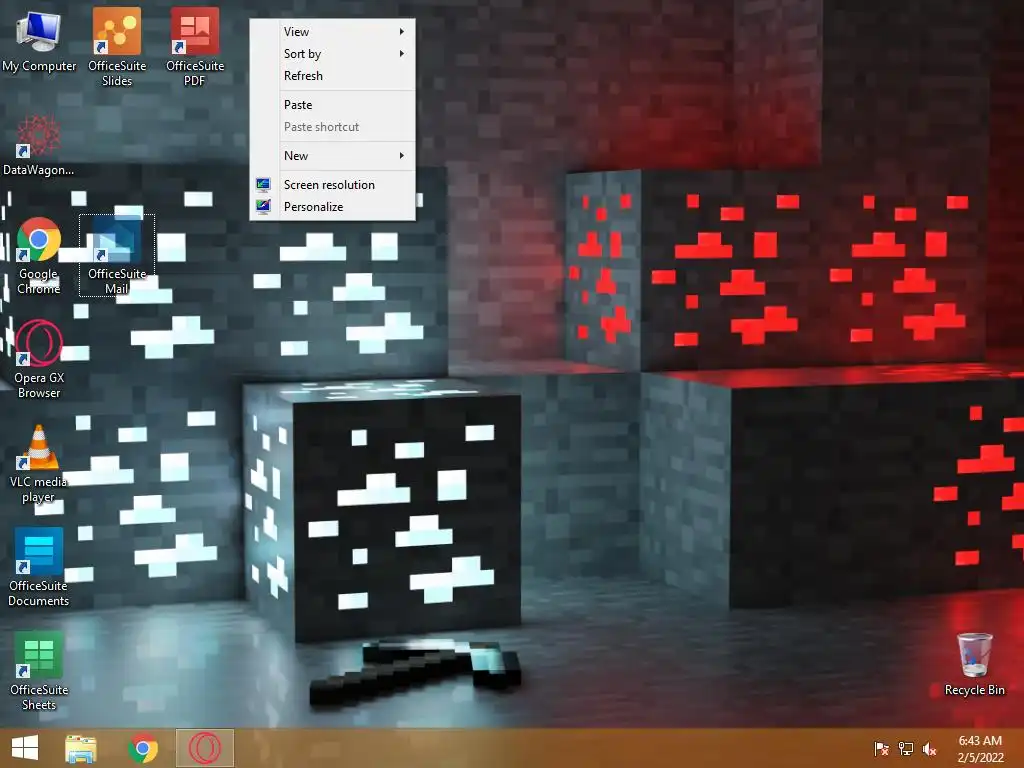The width and height of the screenshot is (1024, 768).
Task: Select the OfficeSuite Slides shortcut
Action: 117,47
